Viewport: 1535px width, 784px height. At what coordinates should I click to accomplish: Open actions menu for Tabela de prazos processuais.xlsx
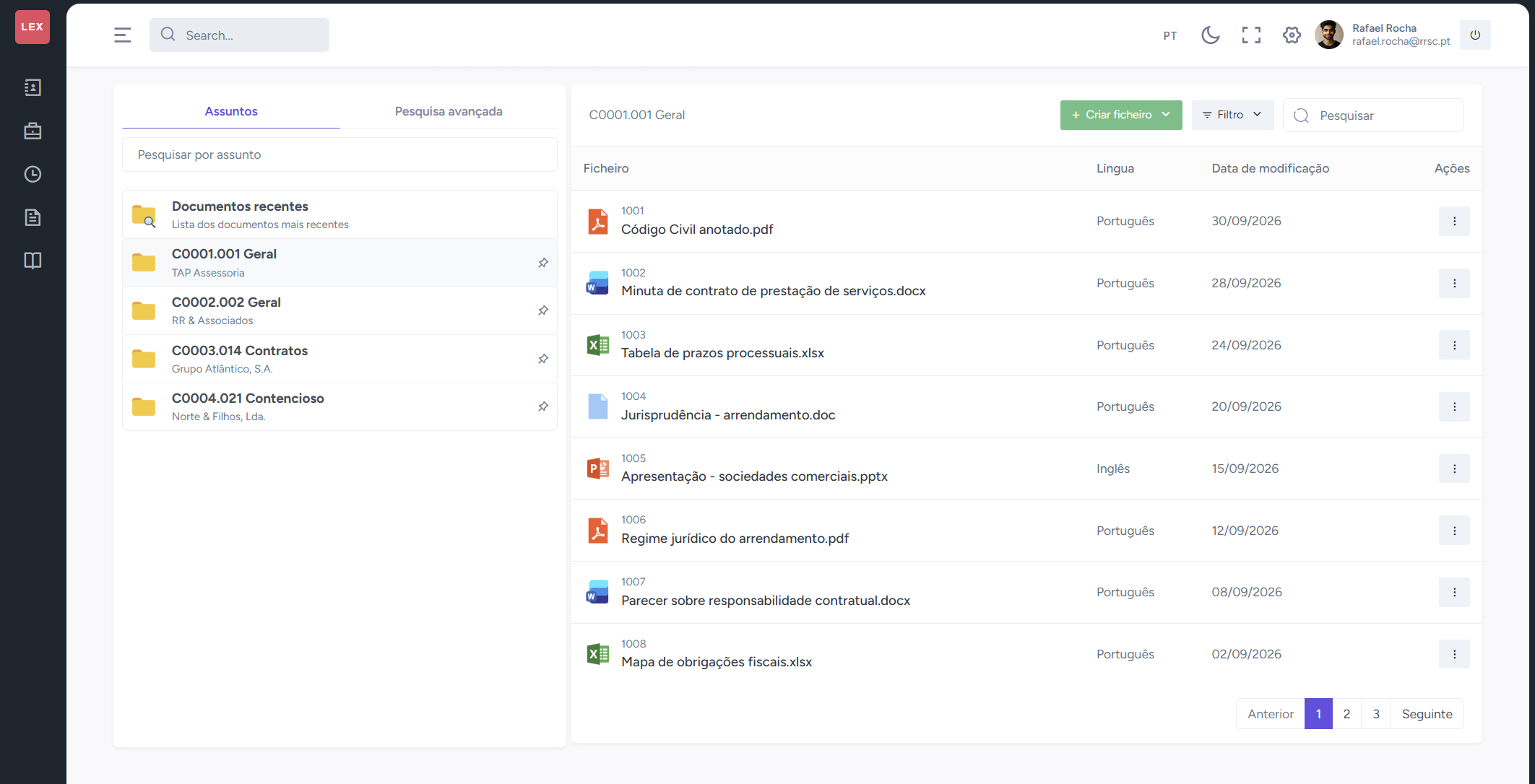(x=1454, y=345)
